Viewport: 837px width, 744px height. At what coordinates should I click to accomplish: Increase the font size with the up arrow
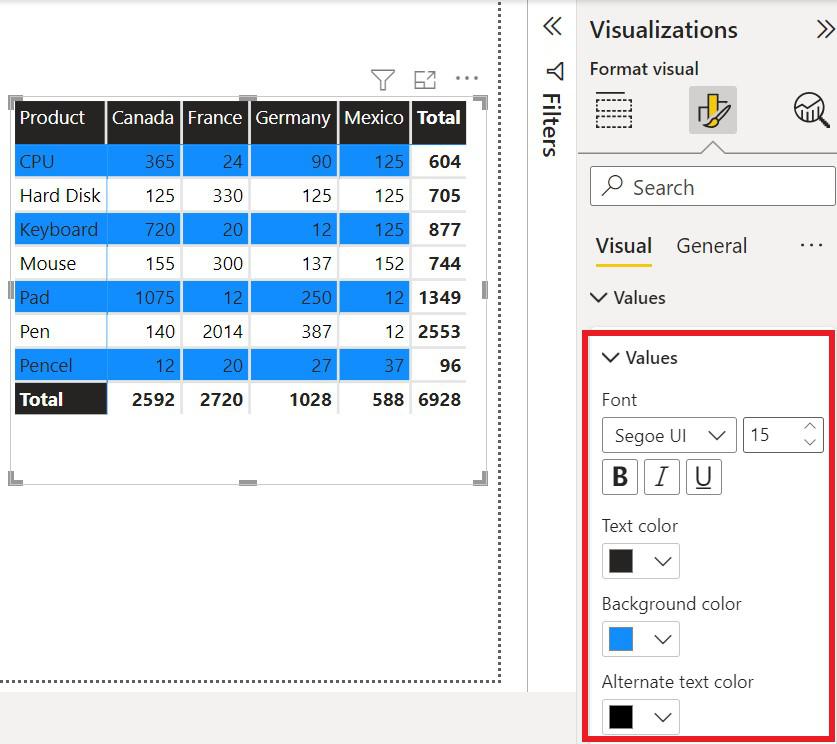pyautogui.click(x=810, y=427)
